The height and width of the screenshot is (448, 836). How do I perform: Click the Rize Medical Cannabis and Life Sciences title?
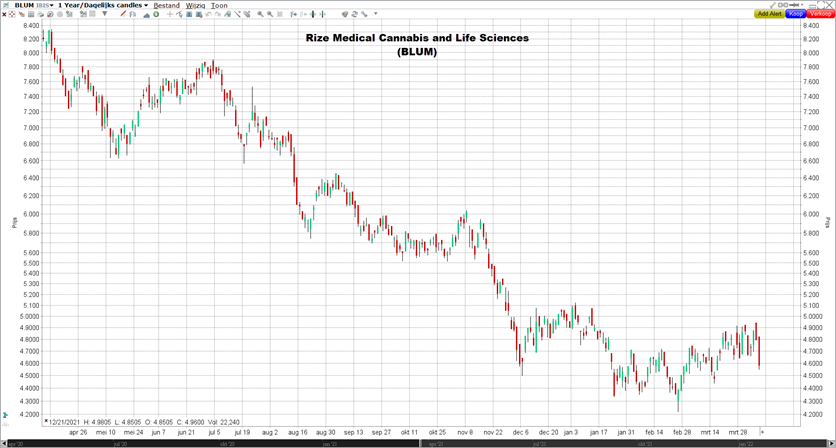417,38
